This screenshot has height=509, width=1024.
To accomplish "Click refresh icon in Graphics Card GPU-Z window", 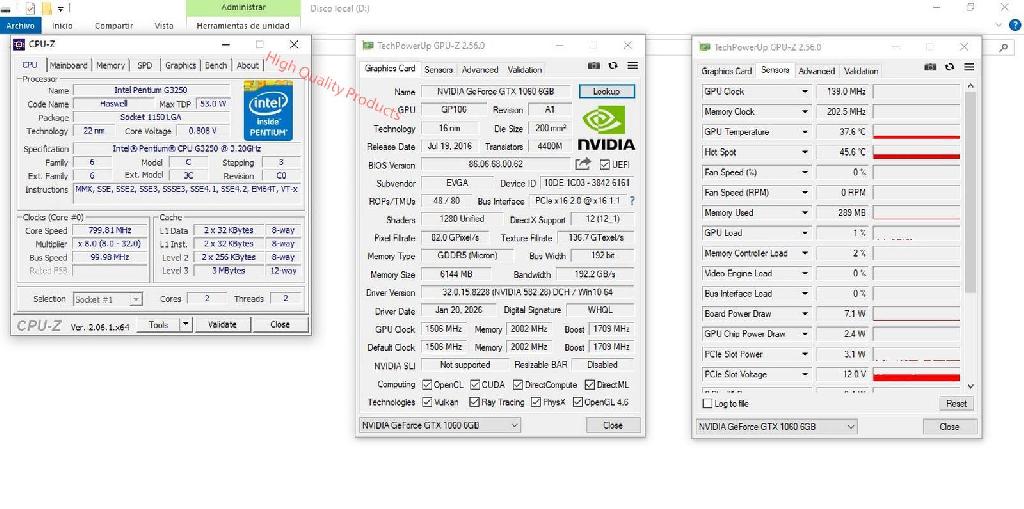I will [613, 66].
